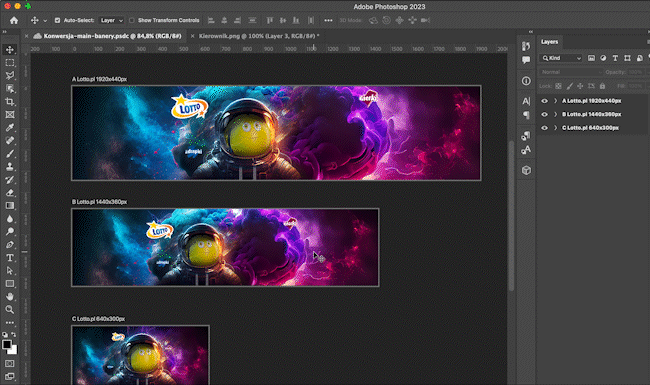Select the Frame tool
This screenshot has height=385, width=650.
[10, 114]
